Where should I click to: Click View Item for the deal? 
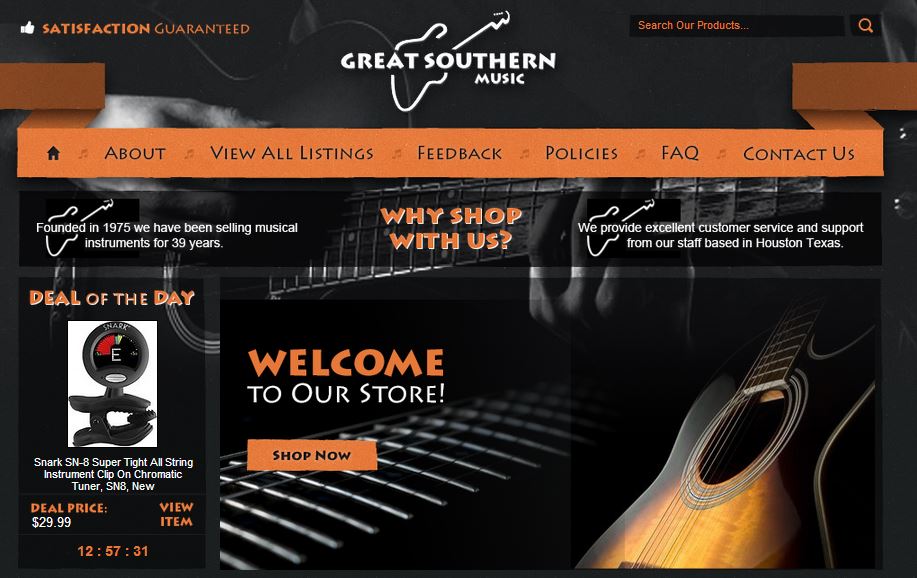coord(176,514)
